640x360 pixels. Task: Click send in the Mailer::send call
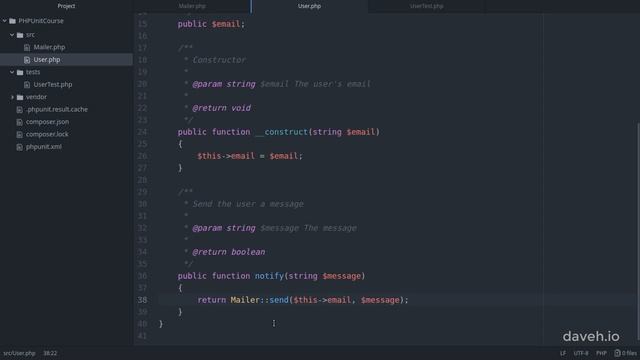coord(279,300)
